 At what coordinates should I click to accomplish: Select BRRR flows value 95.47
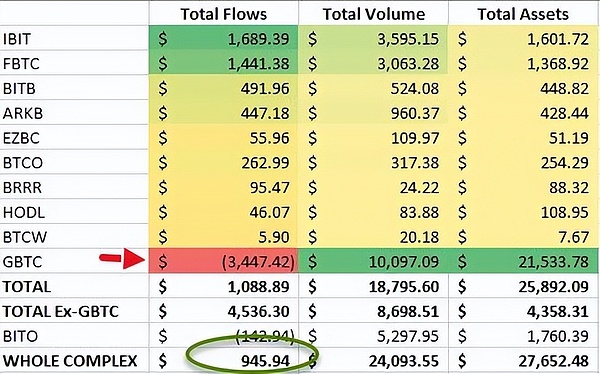click(269, 188)
